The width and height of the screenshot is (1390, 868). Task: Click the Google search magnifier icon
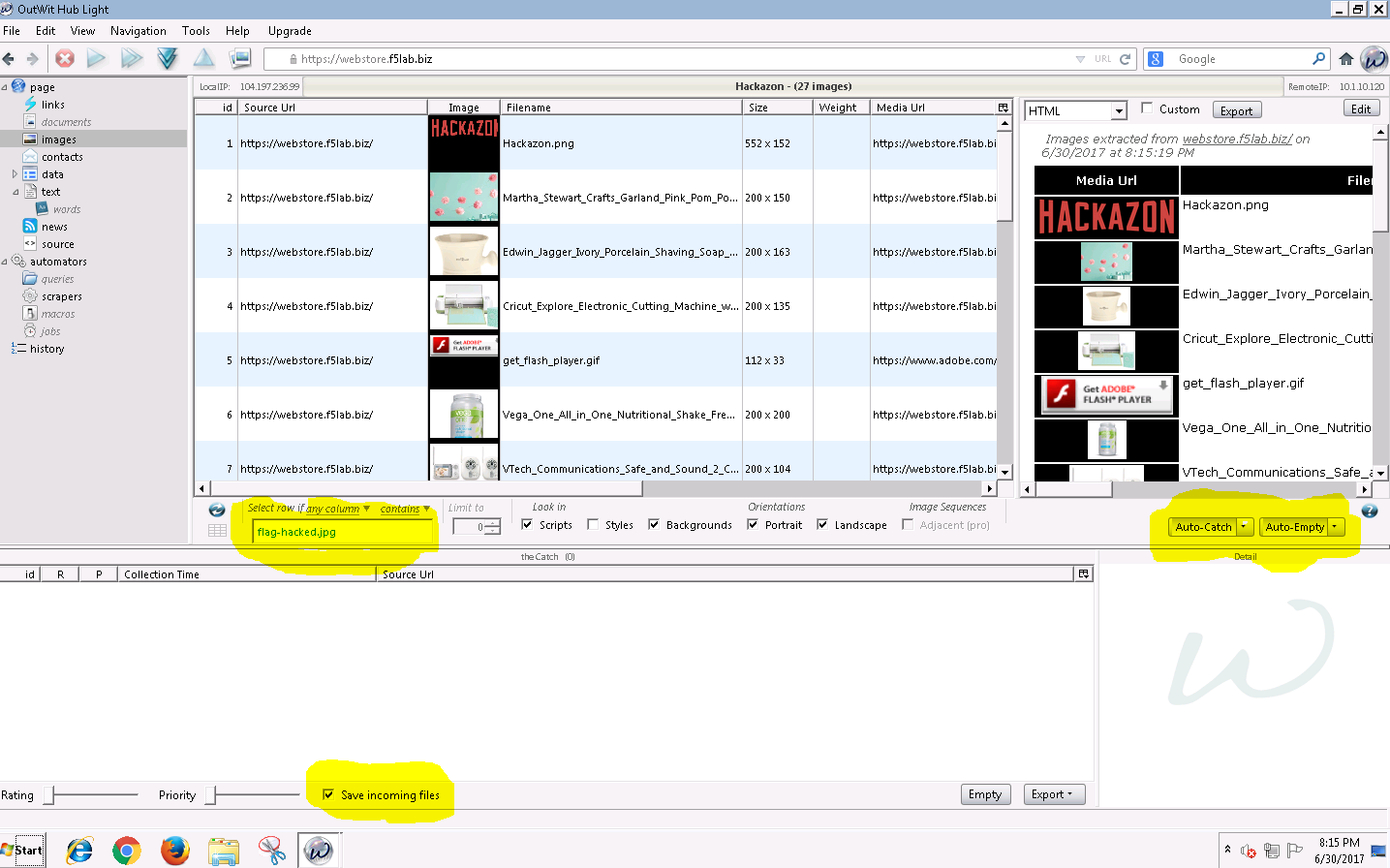(x=1318, y=59)
